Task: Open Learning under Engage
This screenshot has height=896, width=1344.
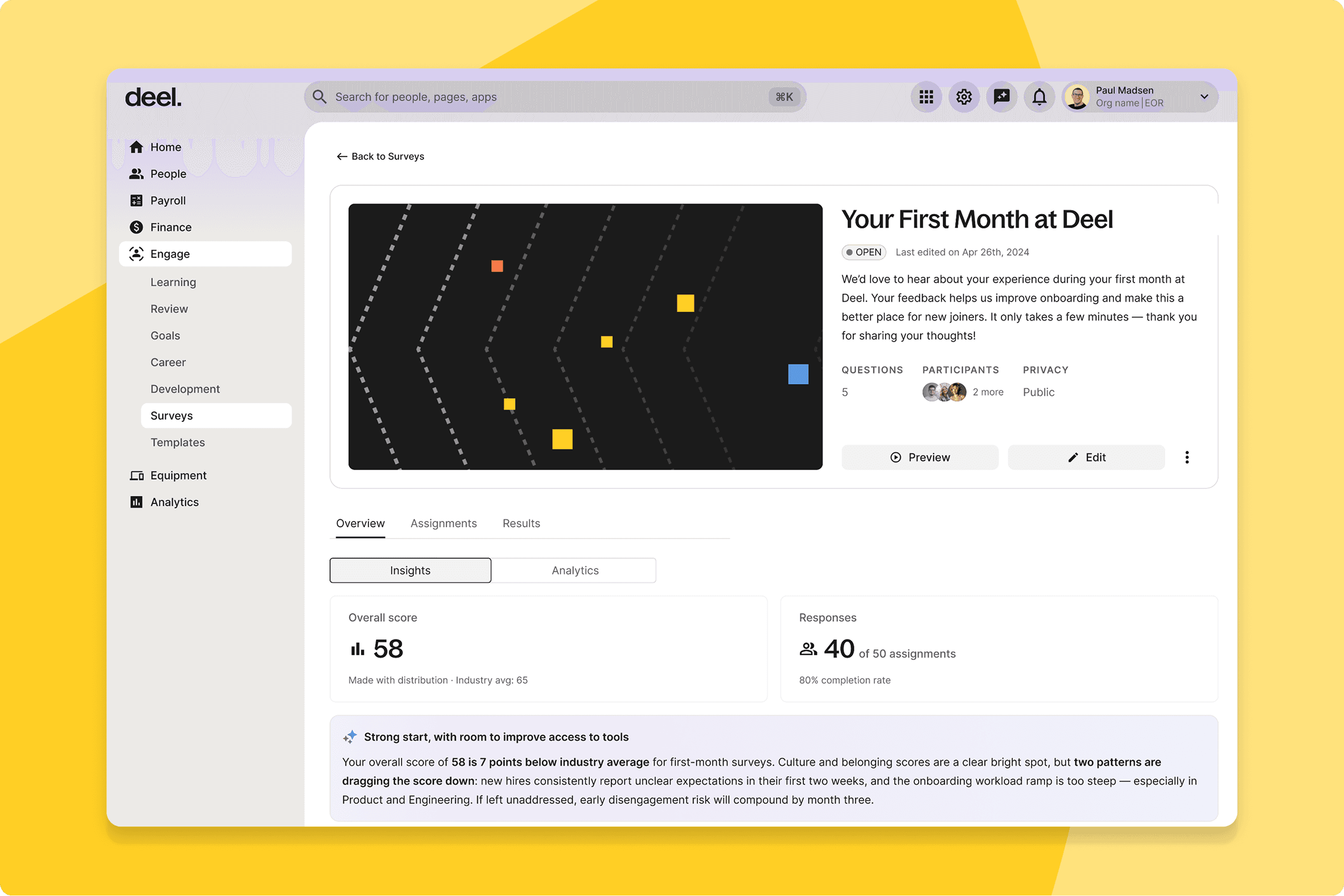Action: tap(173, 282)
